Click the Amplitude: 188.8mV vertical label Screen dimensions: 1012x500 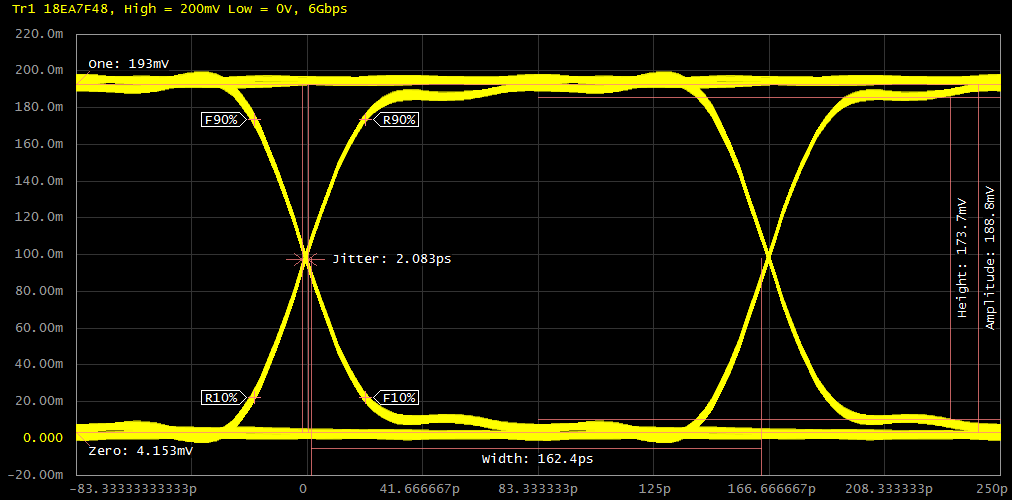pyautogui.click(x=990, y=257)
